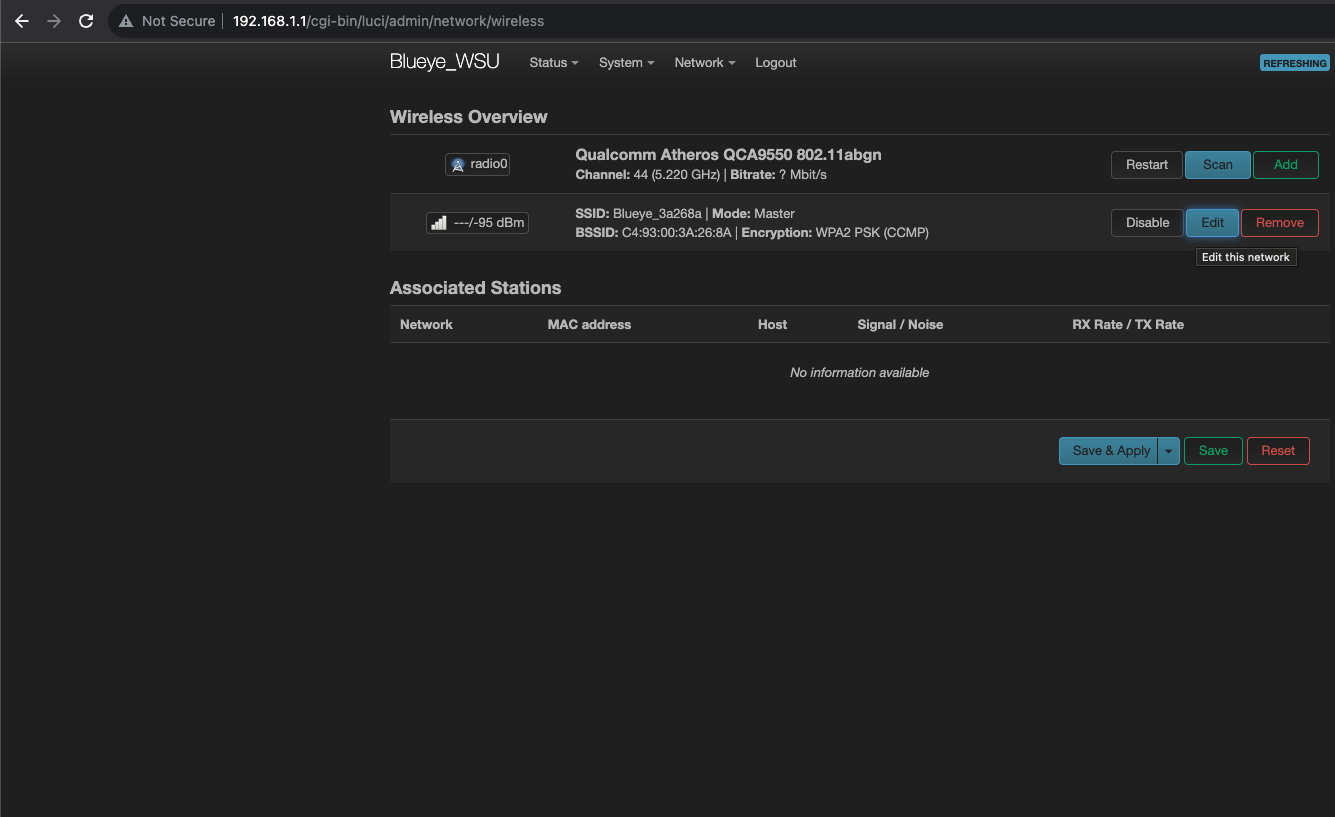Click the Network column header
Image resolution: width=1335 pixels, height=817 pixels.
426,324
